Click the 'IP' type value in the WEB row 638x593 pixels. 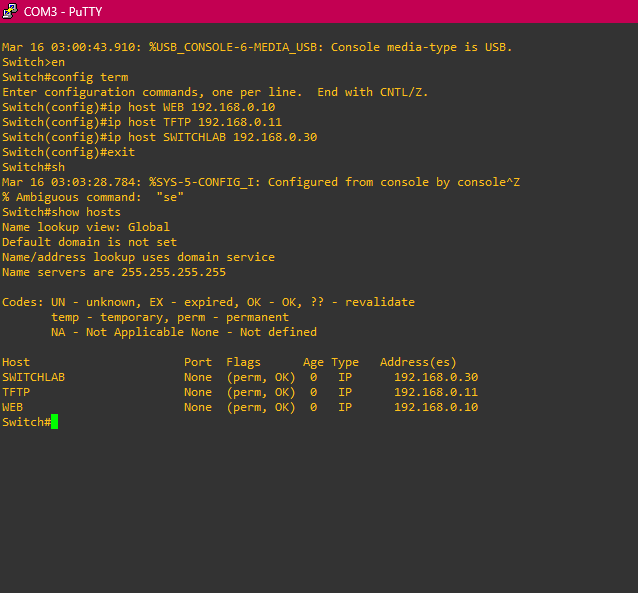pyautogui.click(x=345, y=407)
